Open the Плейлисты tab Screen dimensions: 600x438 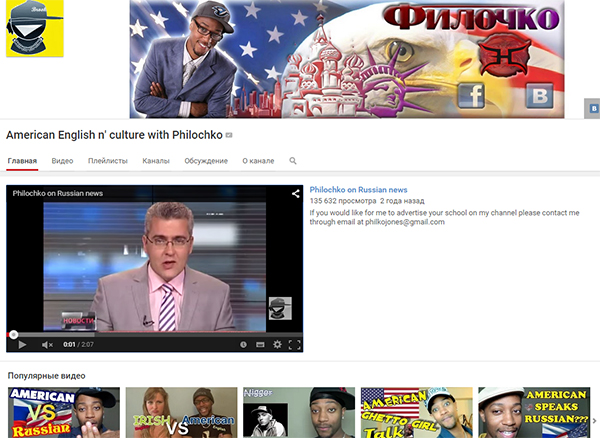pyautogui.click(x=107, y=161)
